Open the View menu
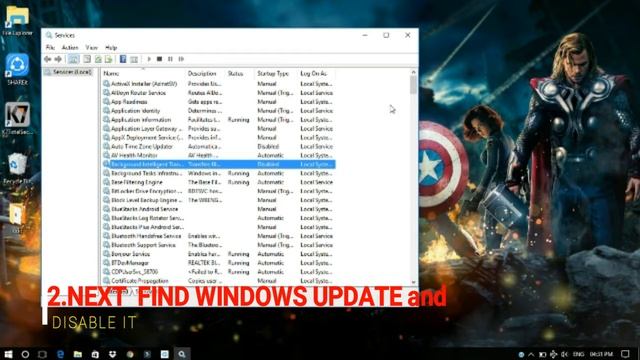The width and height of the screenshot is (640, 360). point(91,47)
